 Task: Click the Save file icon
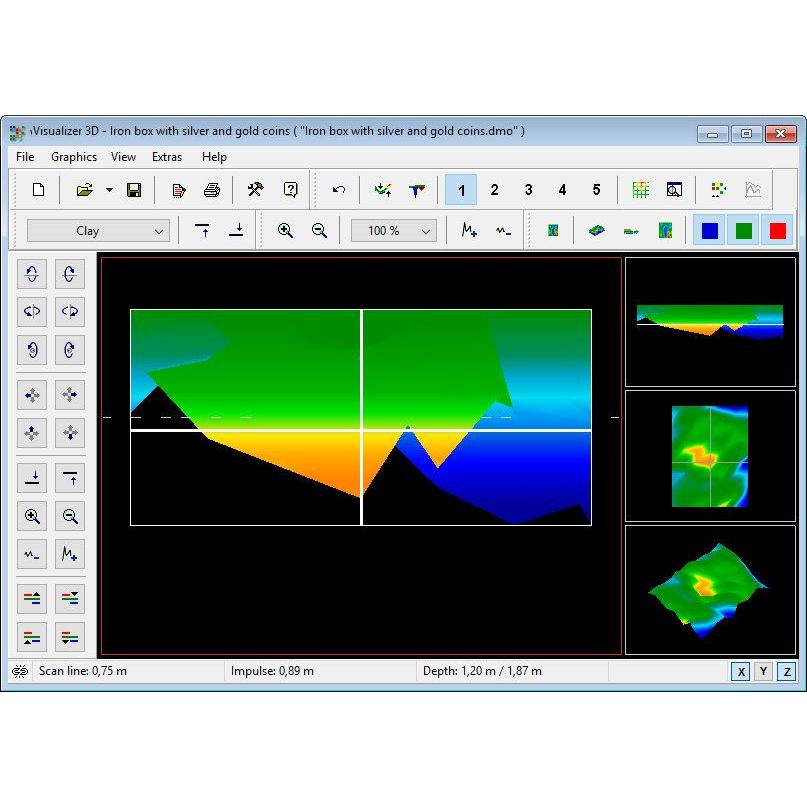134,190
